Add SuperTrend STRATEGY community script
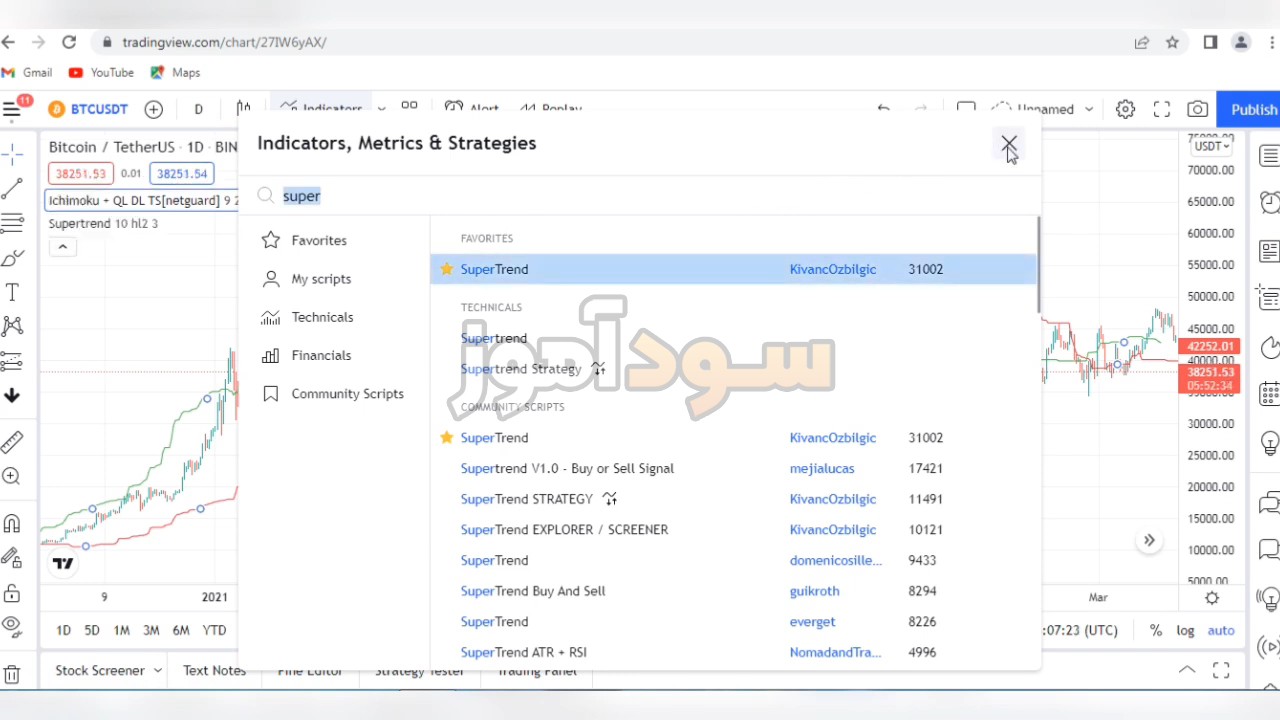Image resolution: width=1280 pixels, height=720 pixels. 526,499
